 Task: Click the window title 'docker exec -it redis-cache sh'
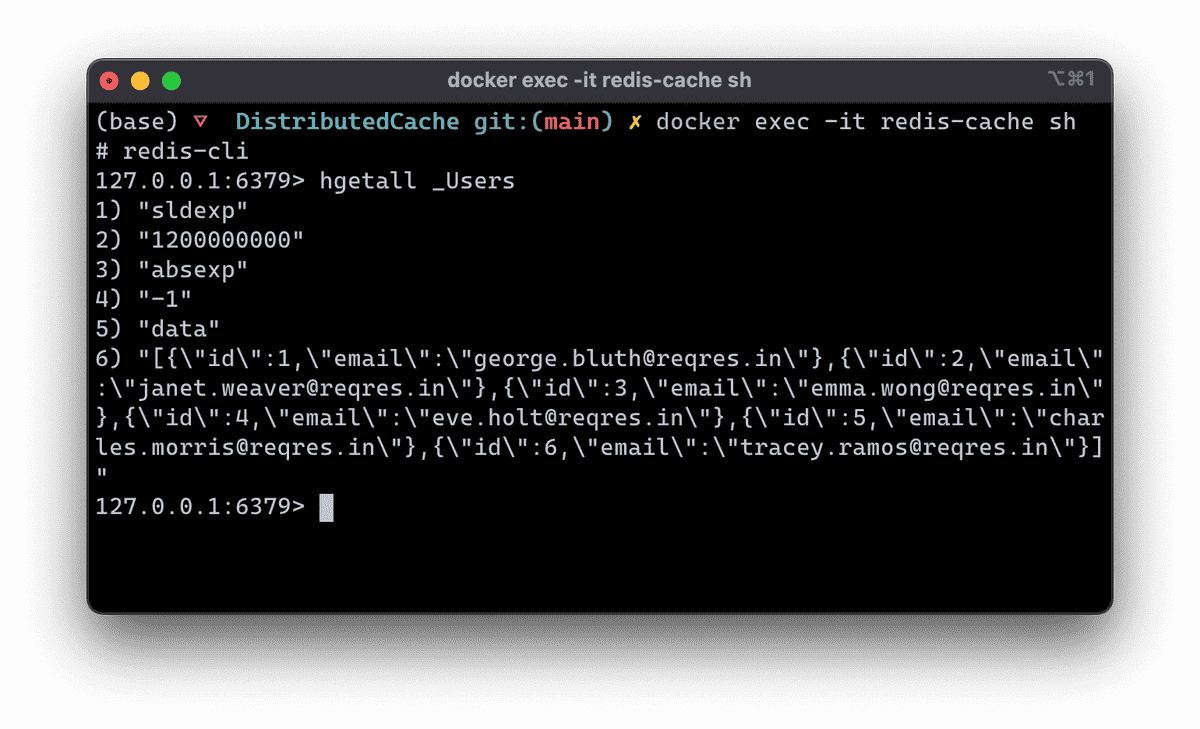(x=599, y=80)
